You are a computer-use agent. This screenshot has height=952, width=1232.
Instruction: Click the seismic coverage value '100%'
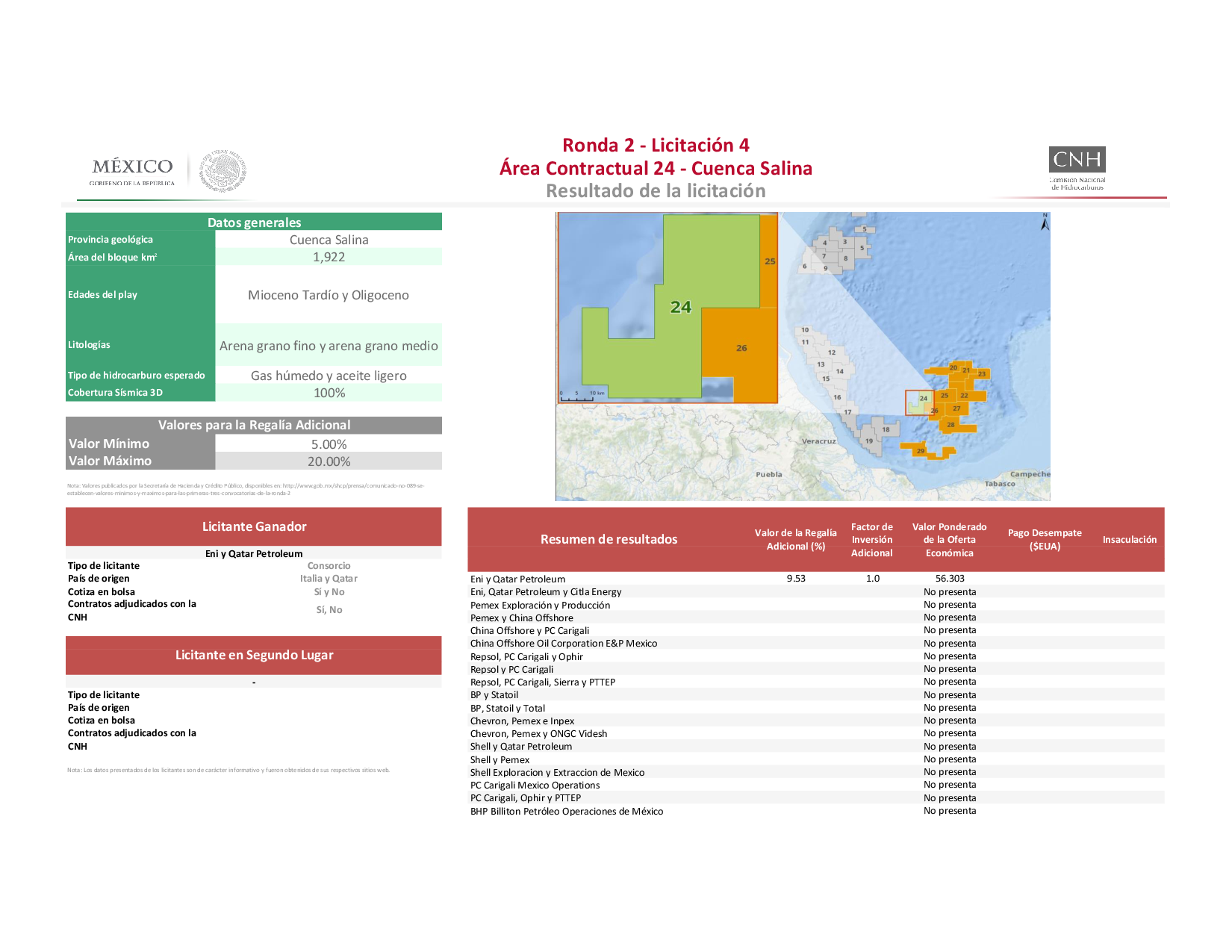pyautogui.click(x=329, y=393)
